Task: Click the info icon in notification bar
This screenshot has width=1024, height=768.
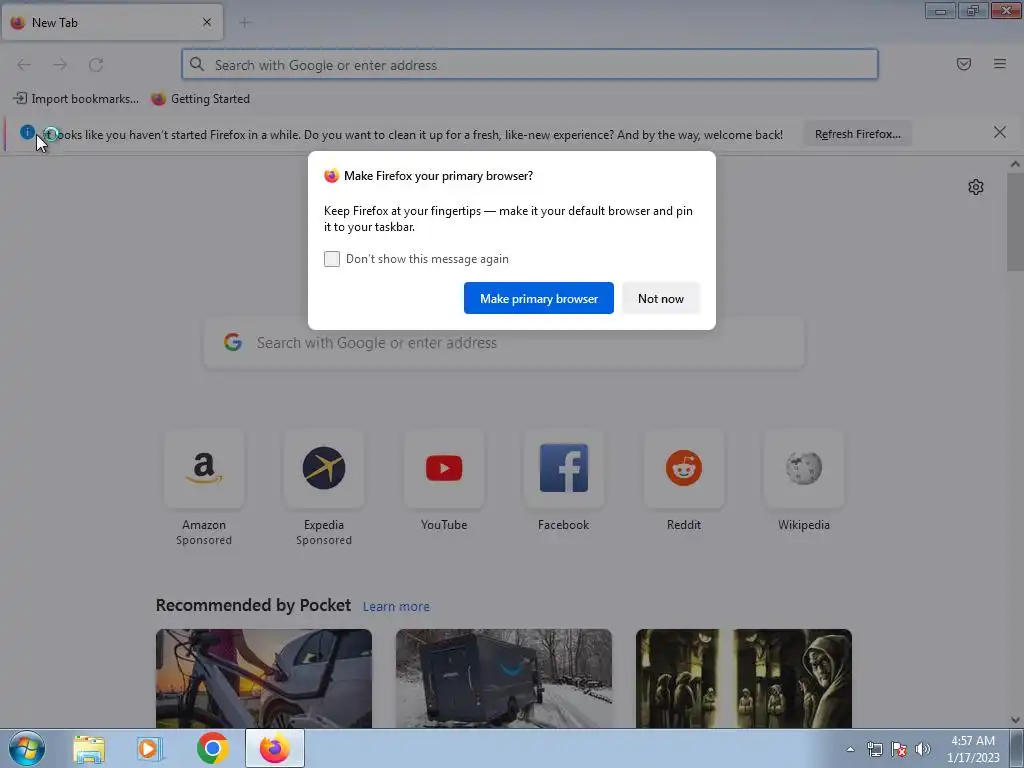Action: (x=27, y=133)
